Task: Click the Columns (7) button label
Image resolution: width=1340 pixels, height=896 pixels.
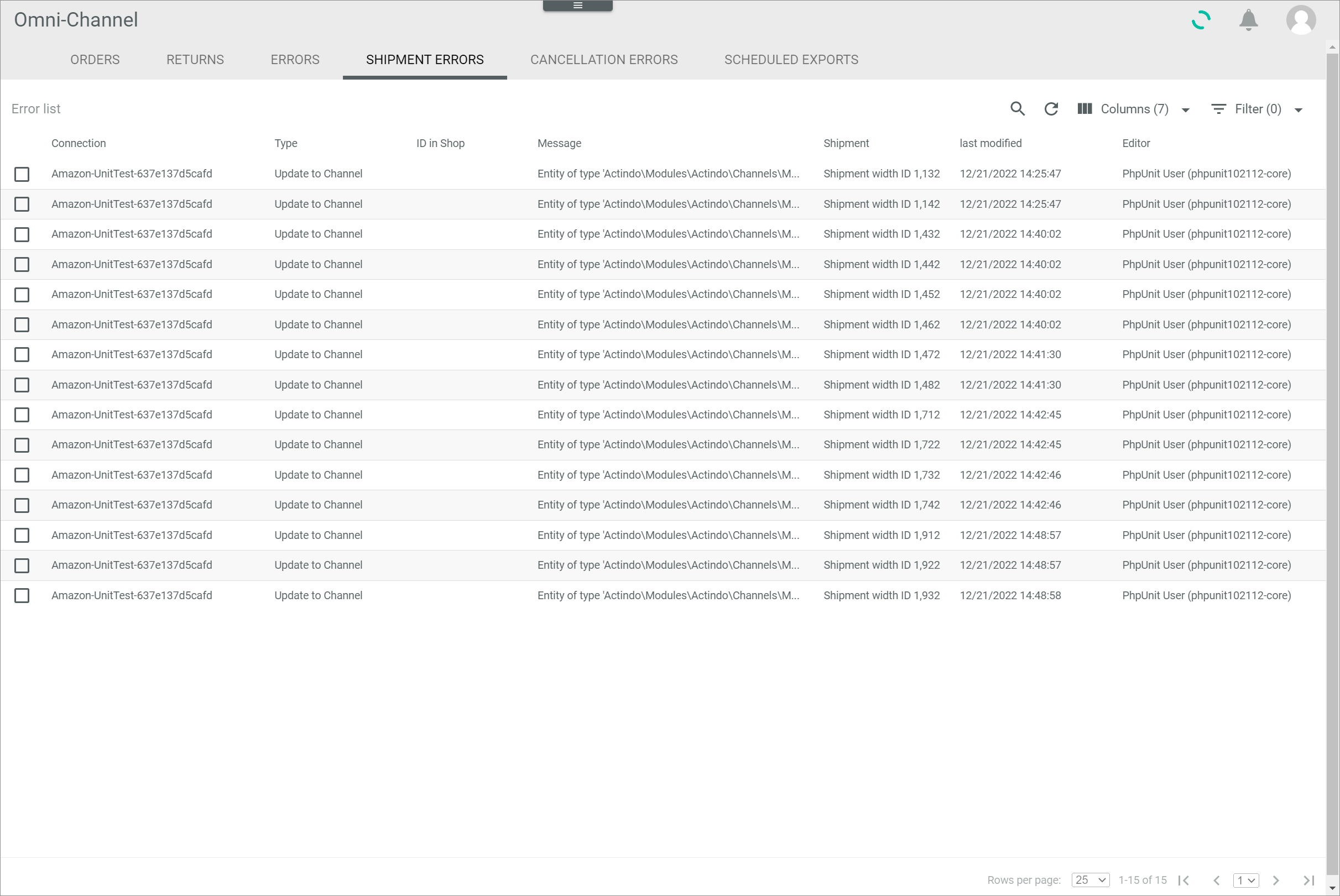Action: (x=1134, y=108)
